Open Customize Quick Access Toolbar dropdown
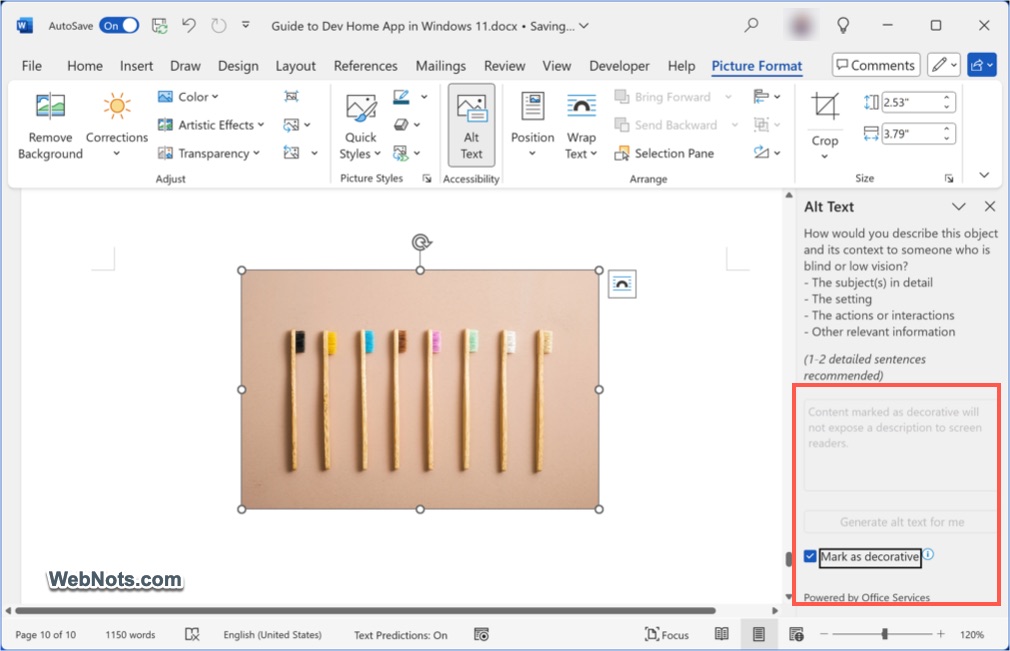Image resolution: width=1010 pixels, height=651 pixels. point(245,26)
